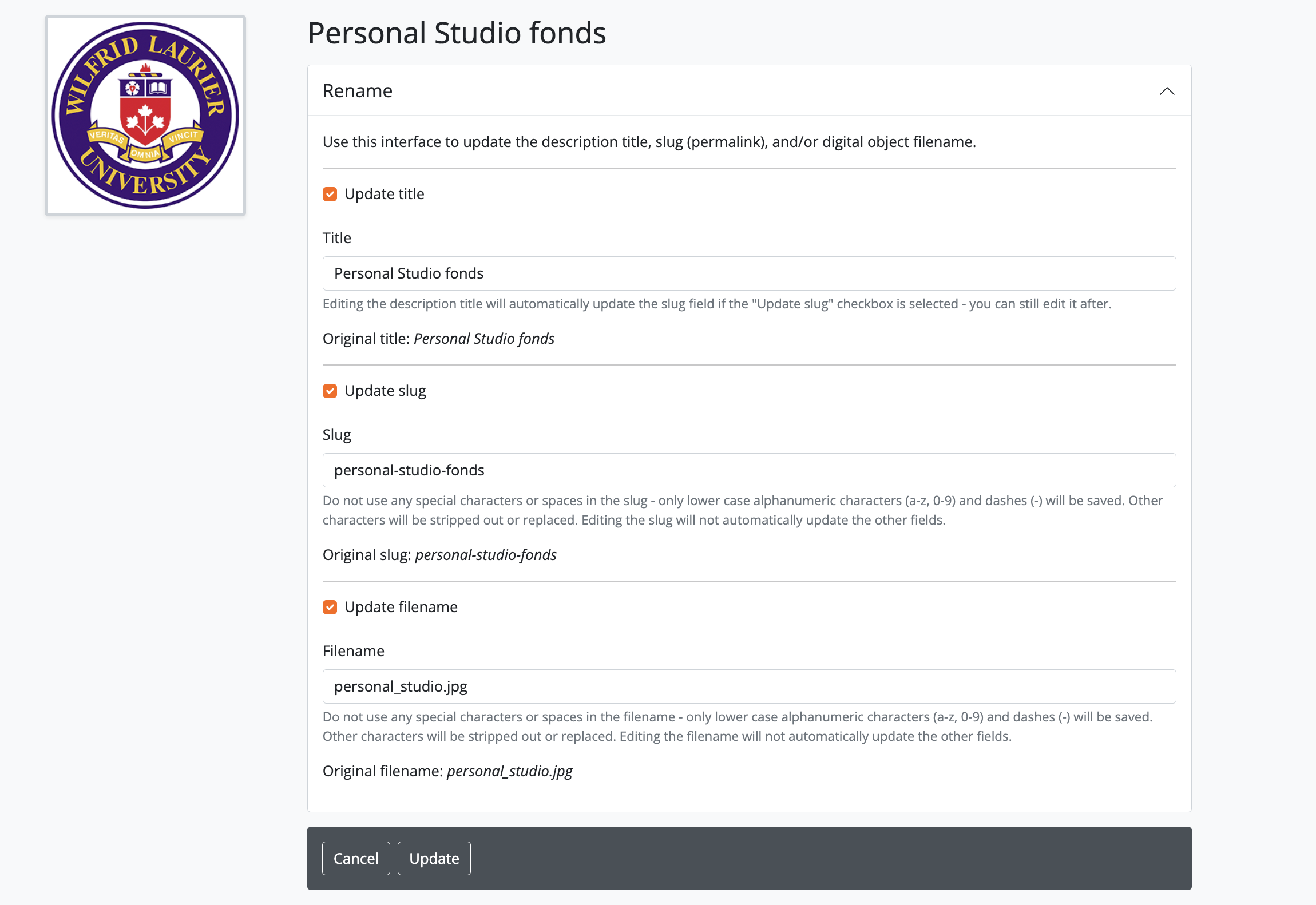Screen dimensions: 1316x905
Task: Click the italic original slug text
Action: point(486,555)
